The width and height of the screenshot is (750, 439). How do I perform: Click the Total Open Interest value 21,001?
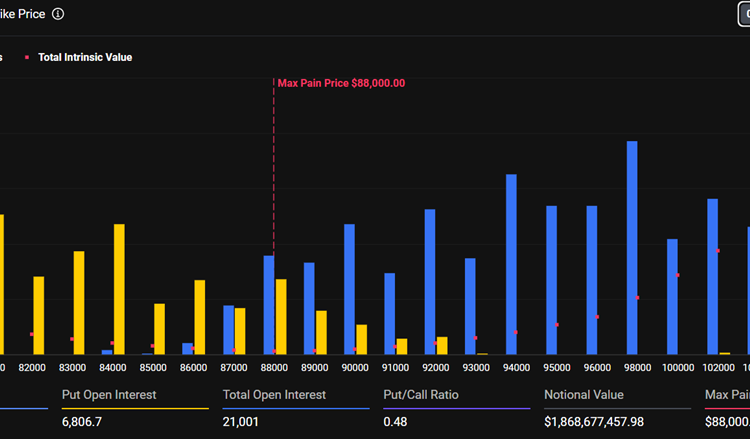(242, 422)
